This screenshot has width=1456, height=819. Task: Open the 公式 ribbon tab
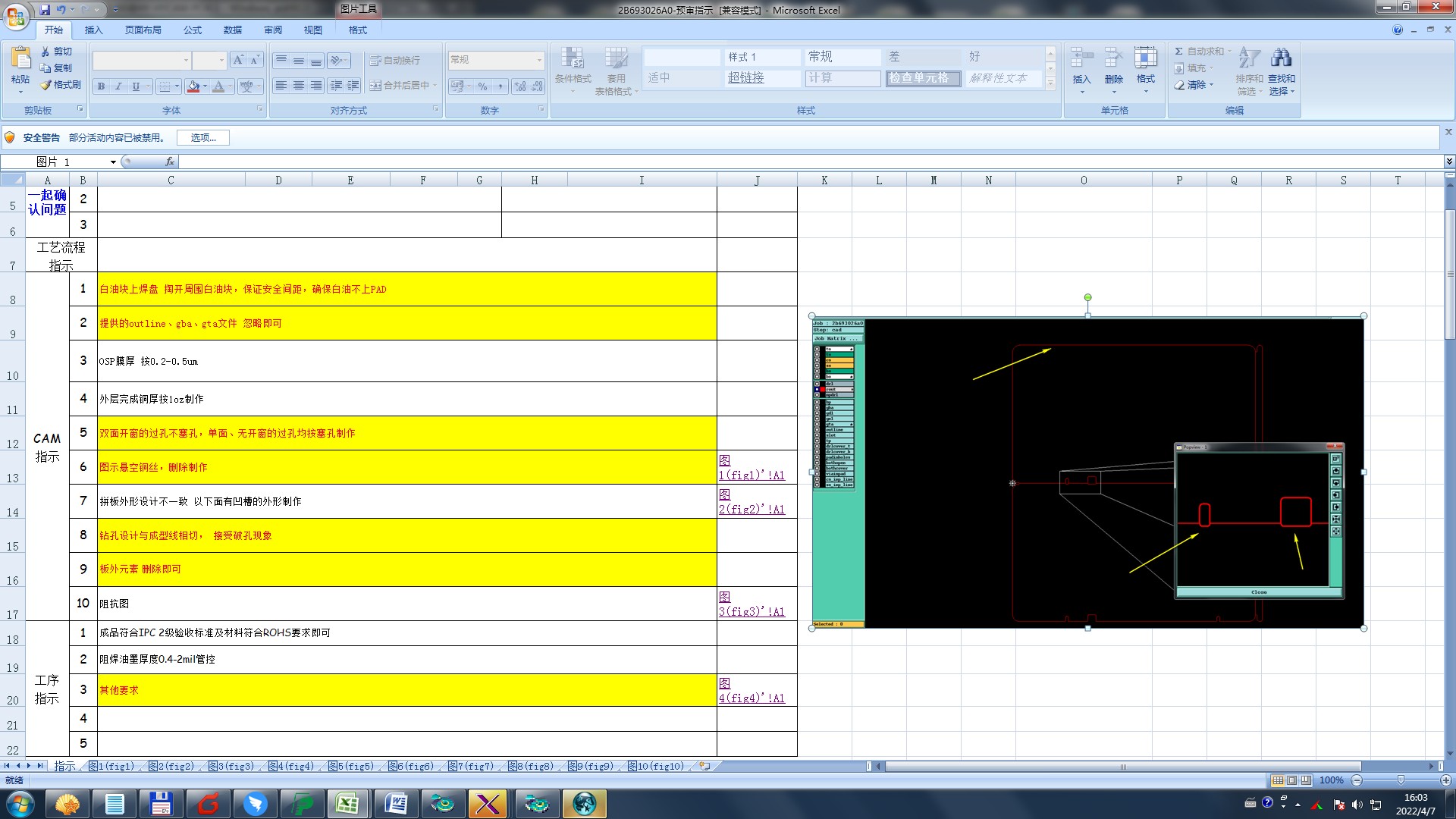(x=193, y=30)
